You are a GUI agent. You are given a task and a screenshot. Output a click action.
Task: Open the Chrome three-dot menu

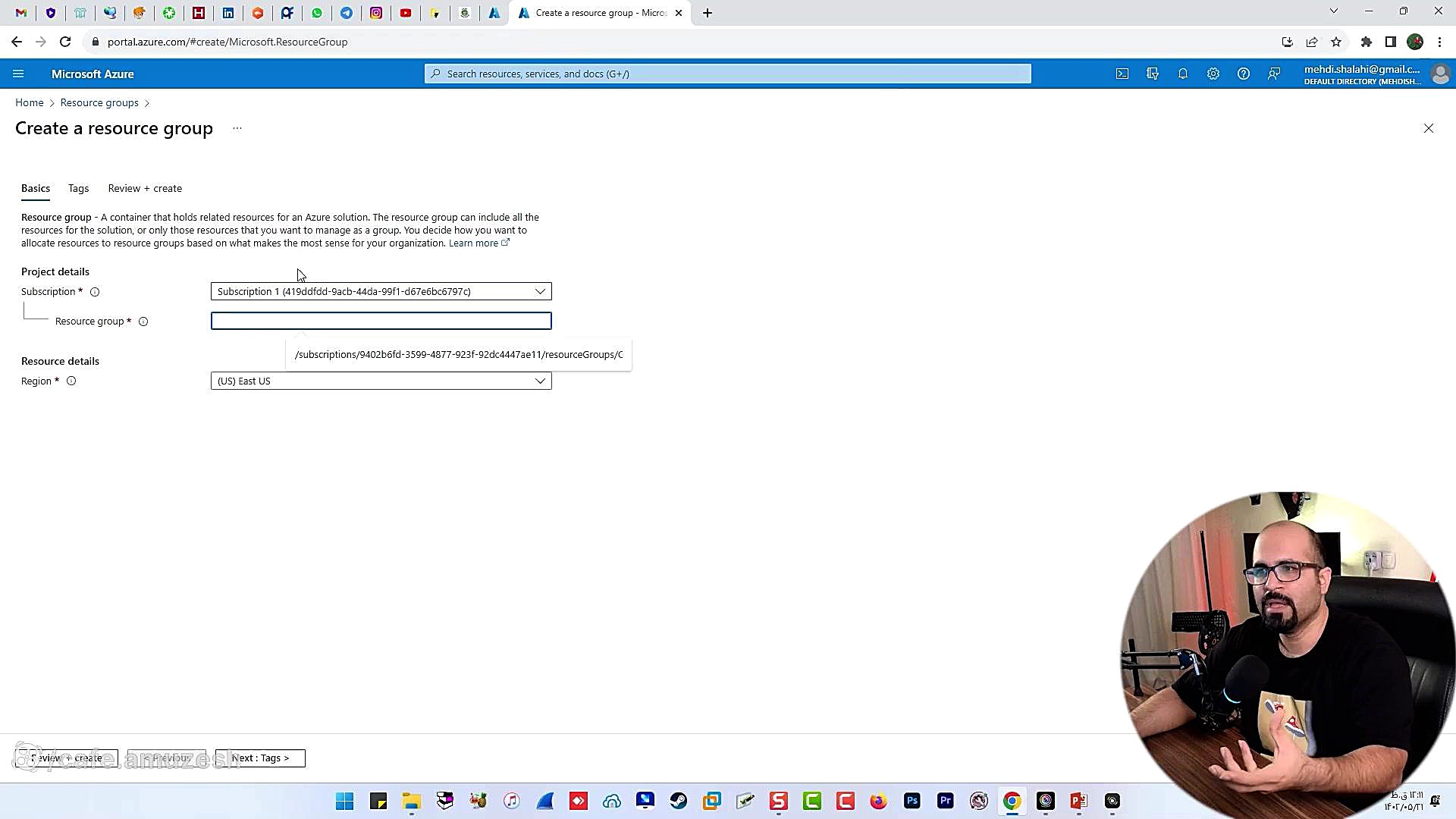(x=1440, y=42)
